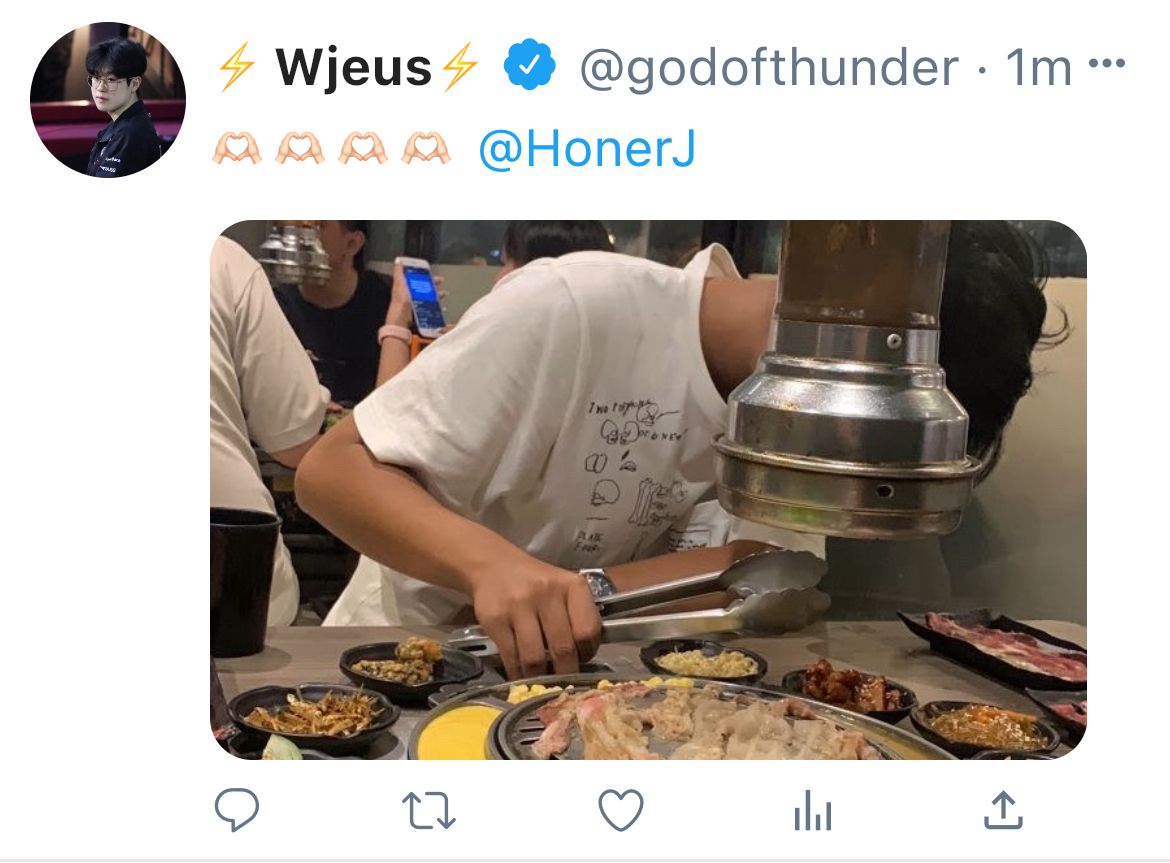
Task: Click blue smartphone screen in attached photo
Action: (x=422, y=296)
